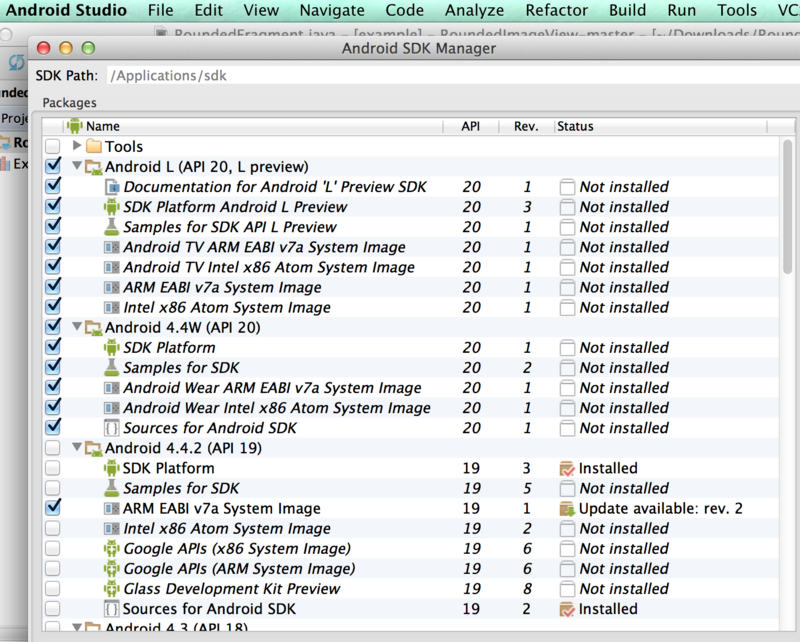Open the Android Studio application menu

pyautogui.click(x=66, y=10)
